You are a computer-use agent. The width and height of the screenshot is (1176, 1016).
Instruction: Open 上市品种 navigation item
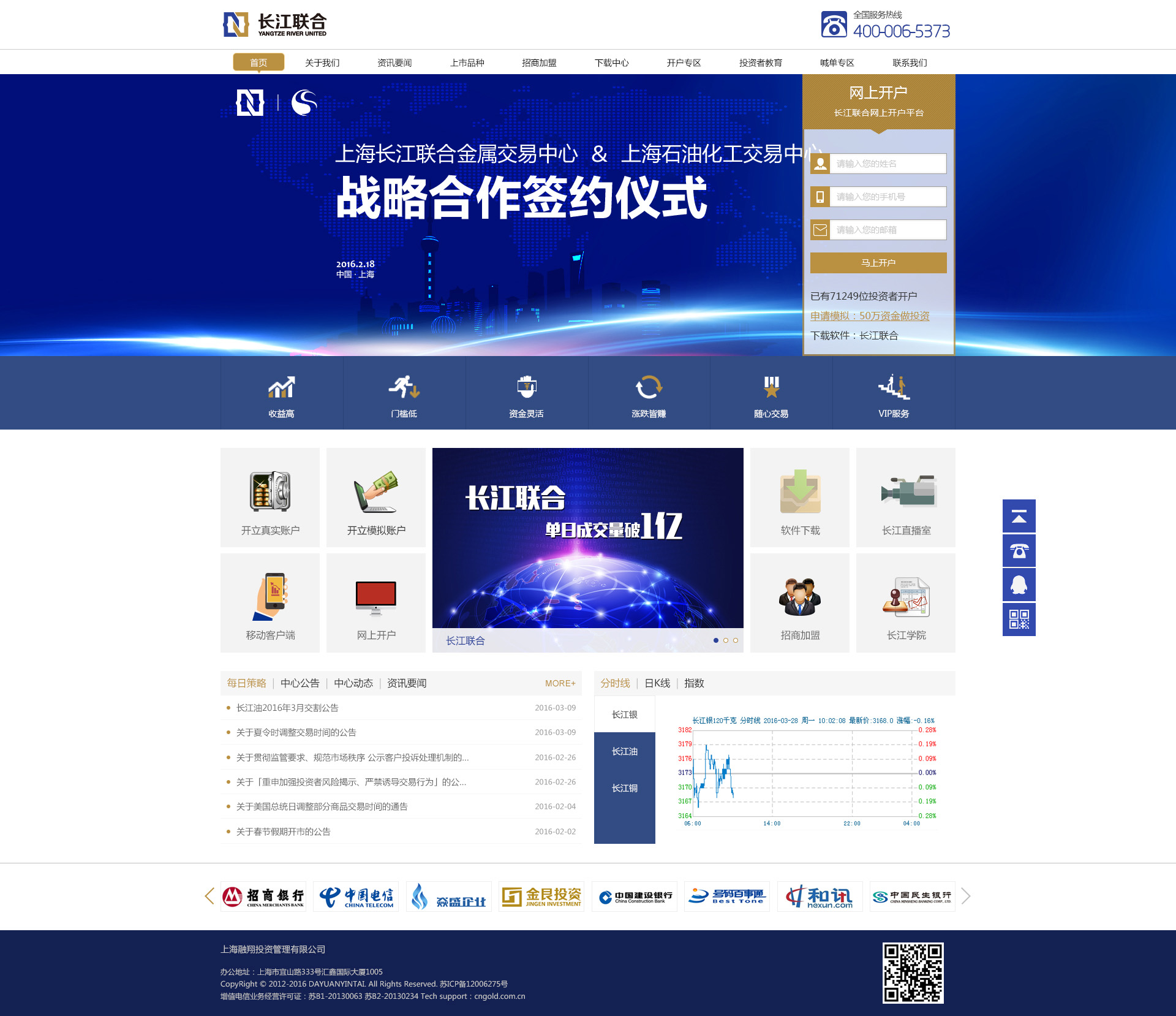pos(467,63)
